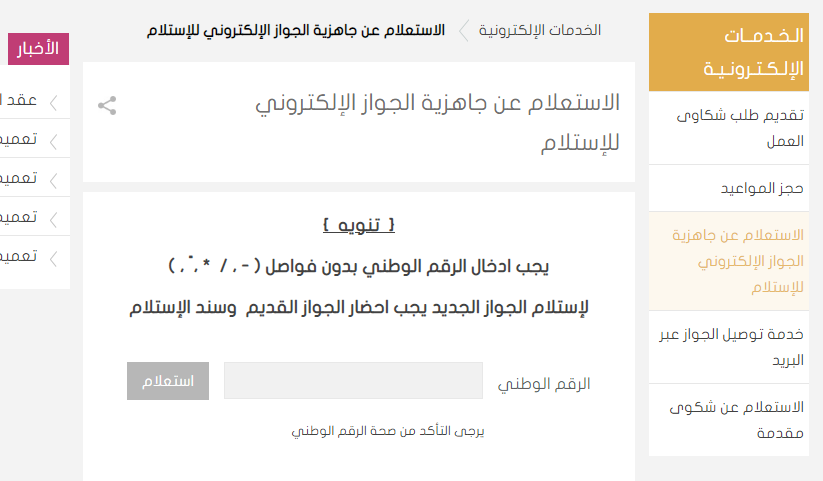Image resolution: width=823 pixels, height=481 pixels.
Task: Click the chevron beside the second تعميم news item
Action: (52, 178)
